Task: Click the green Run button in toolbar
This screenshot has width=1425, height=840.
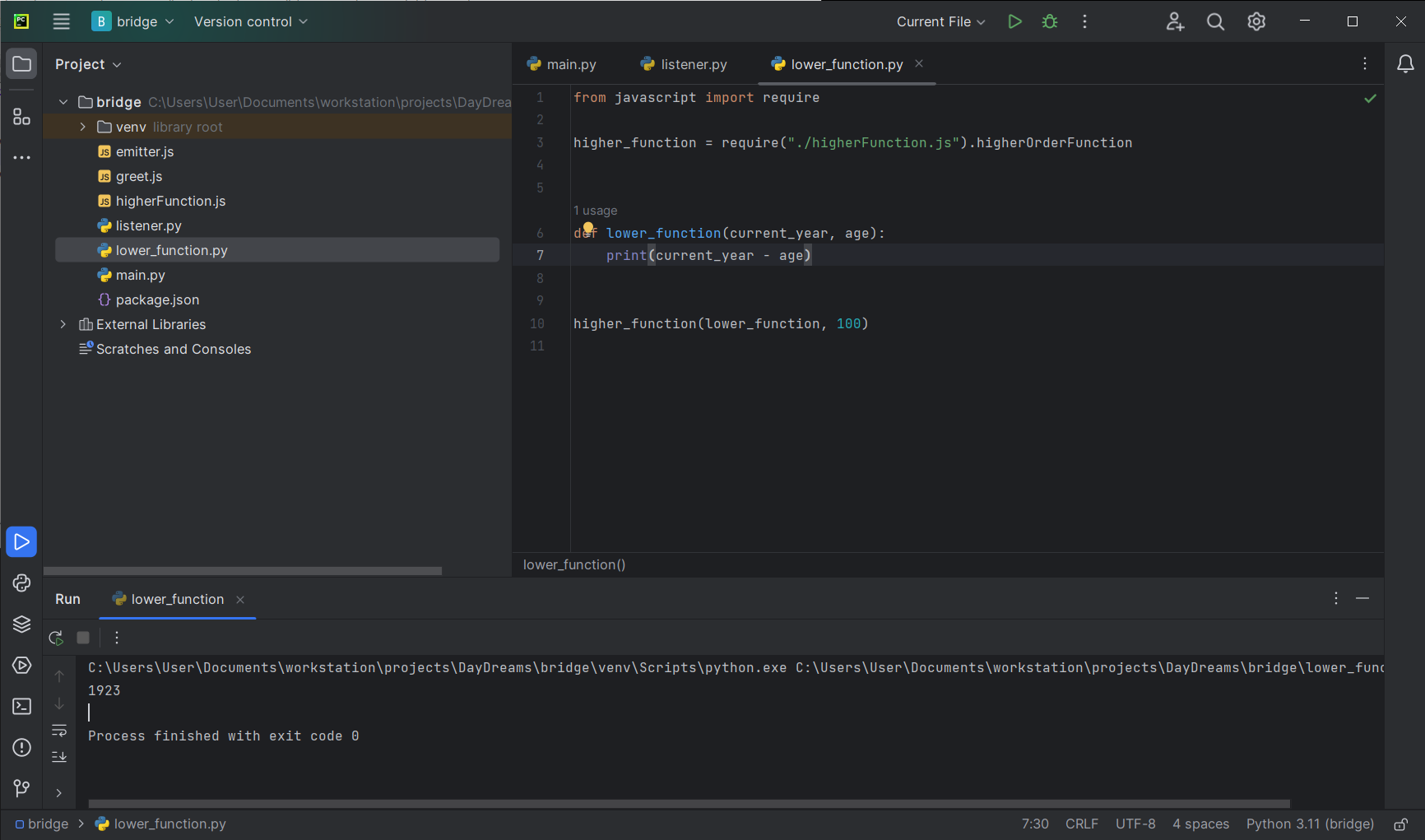Action: pyautogui.click(x=1014, y=21)
